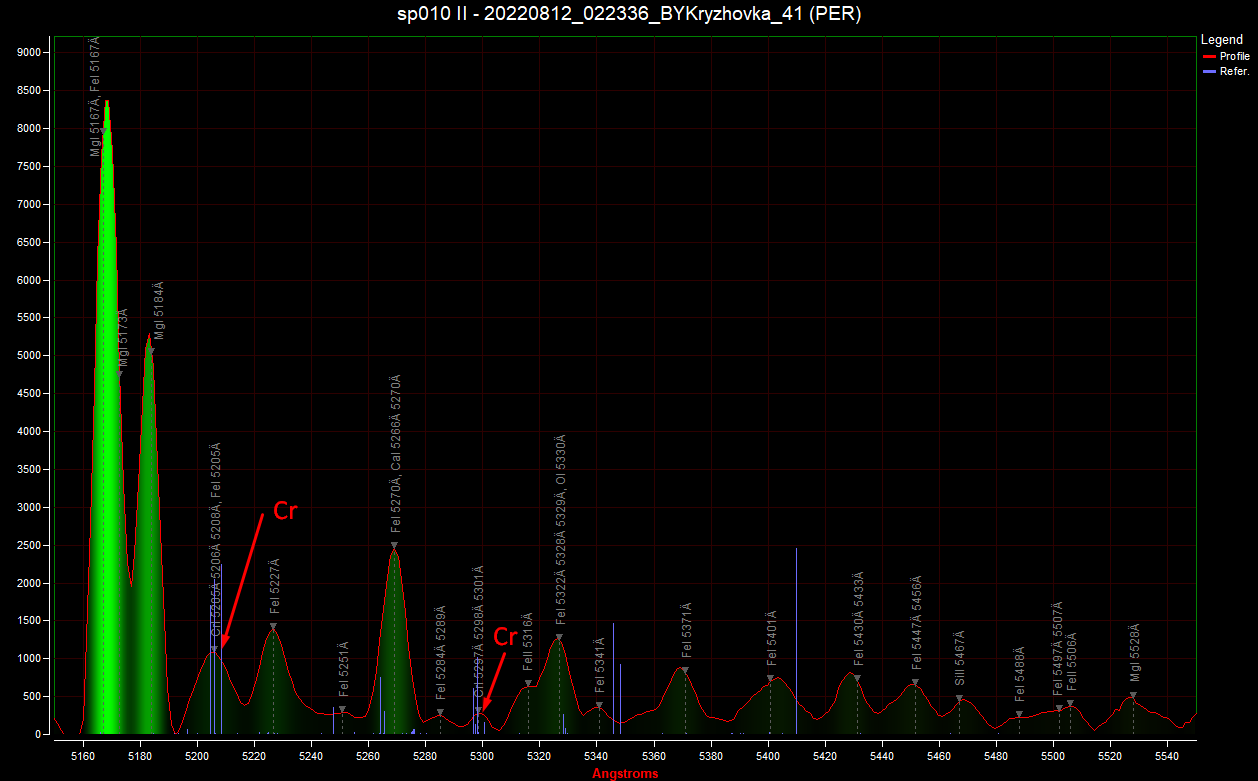Click the FeI 5227Å peak label
1258x781 pixels.
[275, 586]
